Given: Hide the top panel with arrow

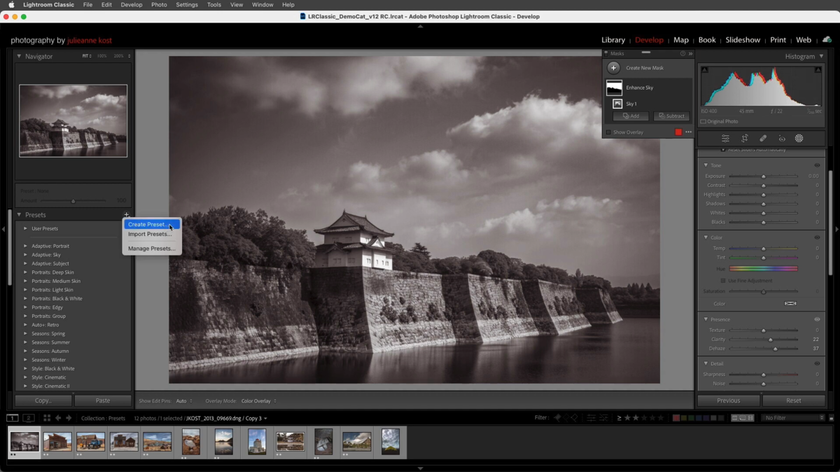Looking at the screenshot, I should click(x=420, y=26).
